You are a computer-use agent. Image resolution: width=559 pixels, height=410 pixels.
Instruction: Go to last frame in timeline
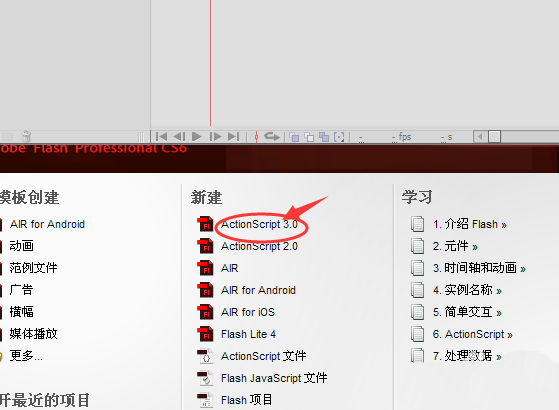click(234, 137)
